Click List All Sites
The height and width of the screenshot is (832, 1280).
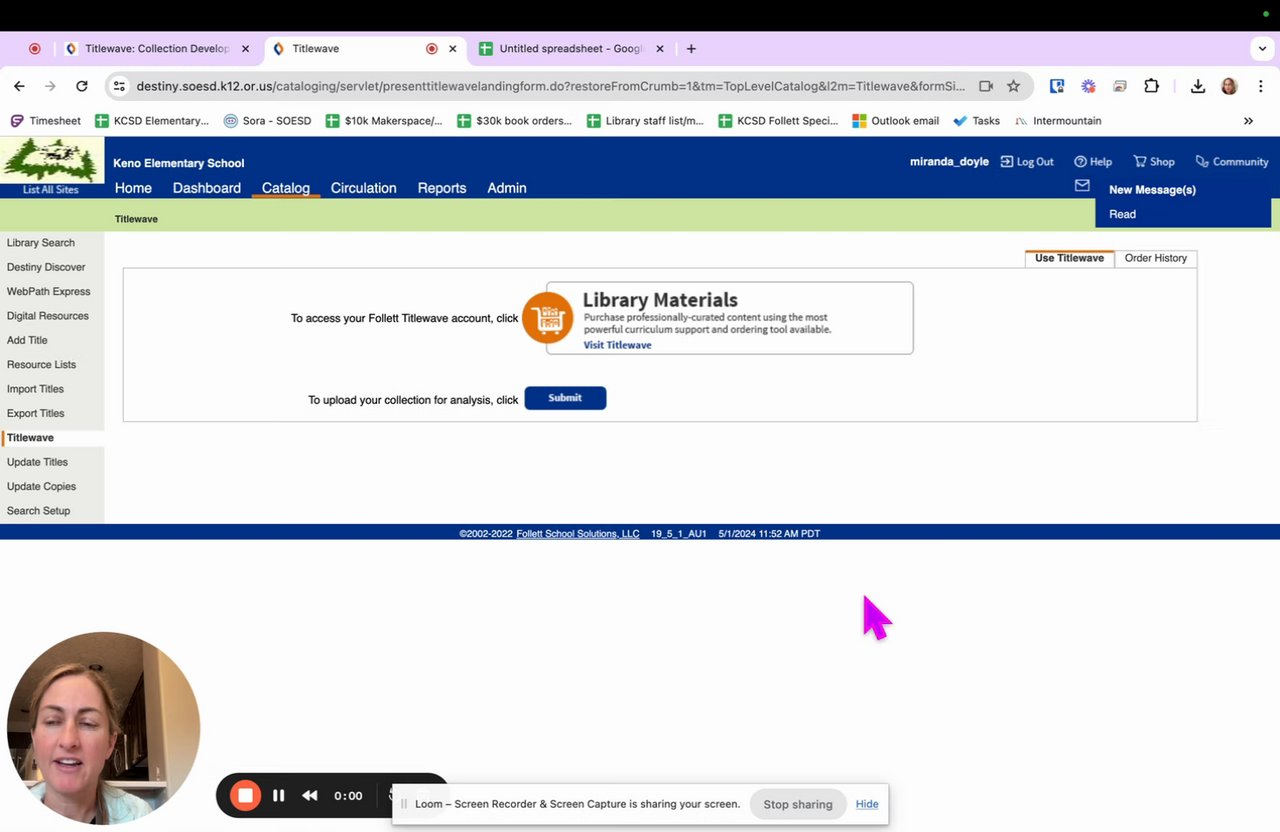point(51,190)
